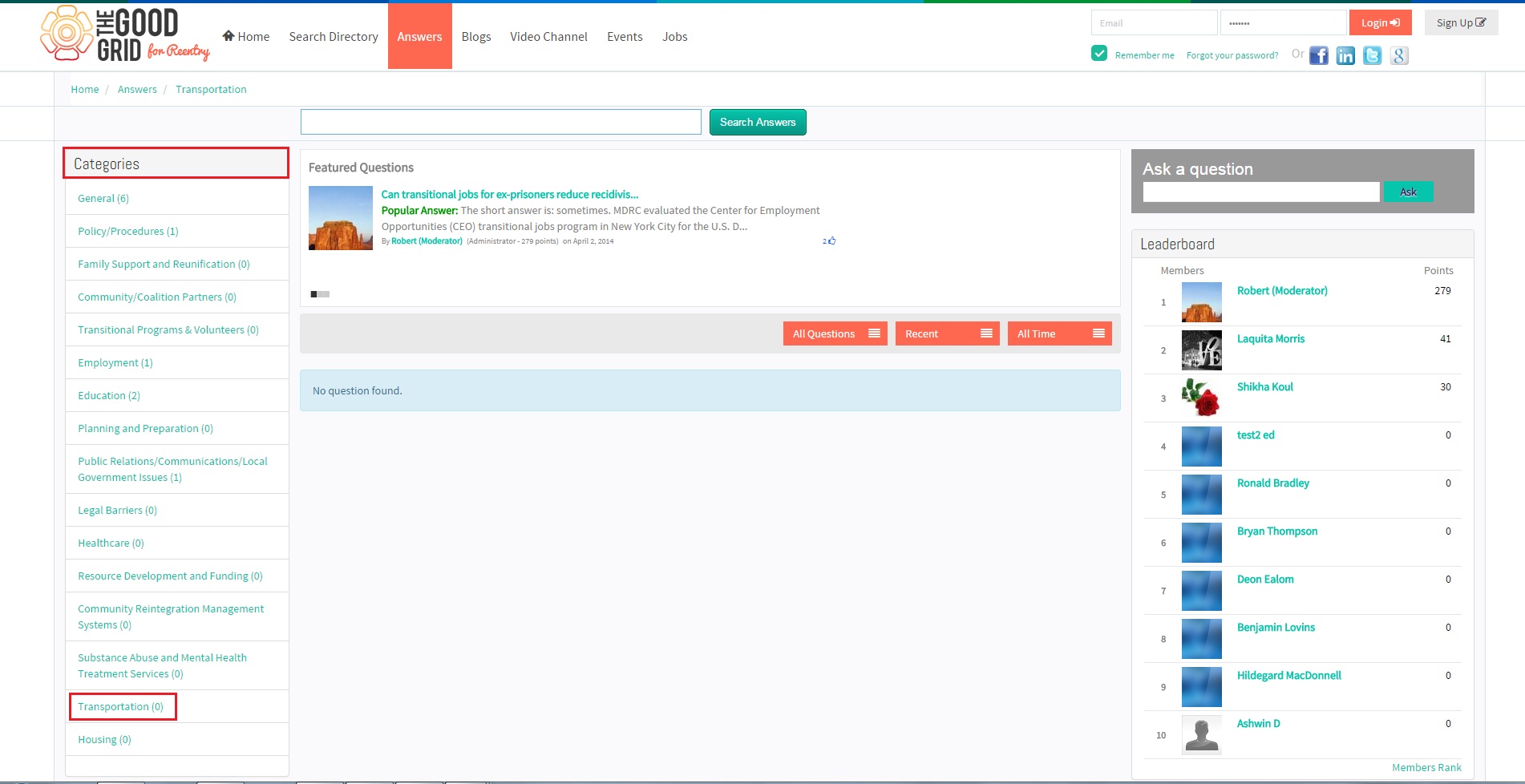Click The Good Grid logo
The height and width of the screenshot is (784, 1525).
click(125, 34)
